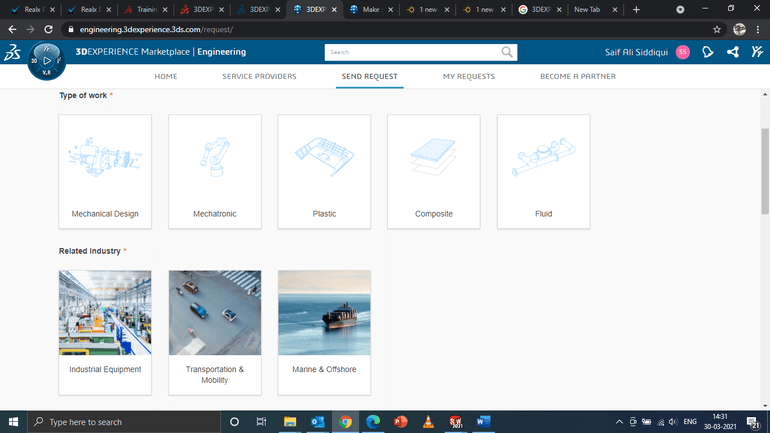The height and width of the screenshot is (433, 770).
Task: Open Chrome profile avatar icon
Action: coord(740,29)
